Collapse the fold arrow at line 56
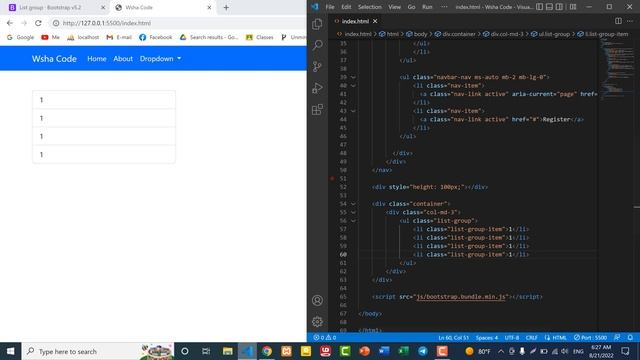The width and height of the screenshot is (640, 360). 353,221
